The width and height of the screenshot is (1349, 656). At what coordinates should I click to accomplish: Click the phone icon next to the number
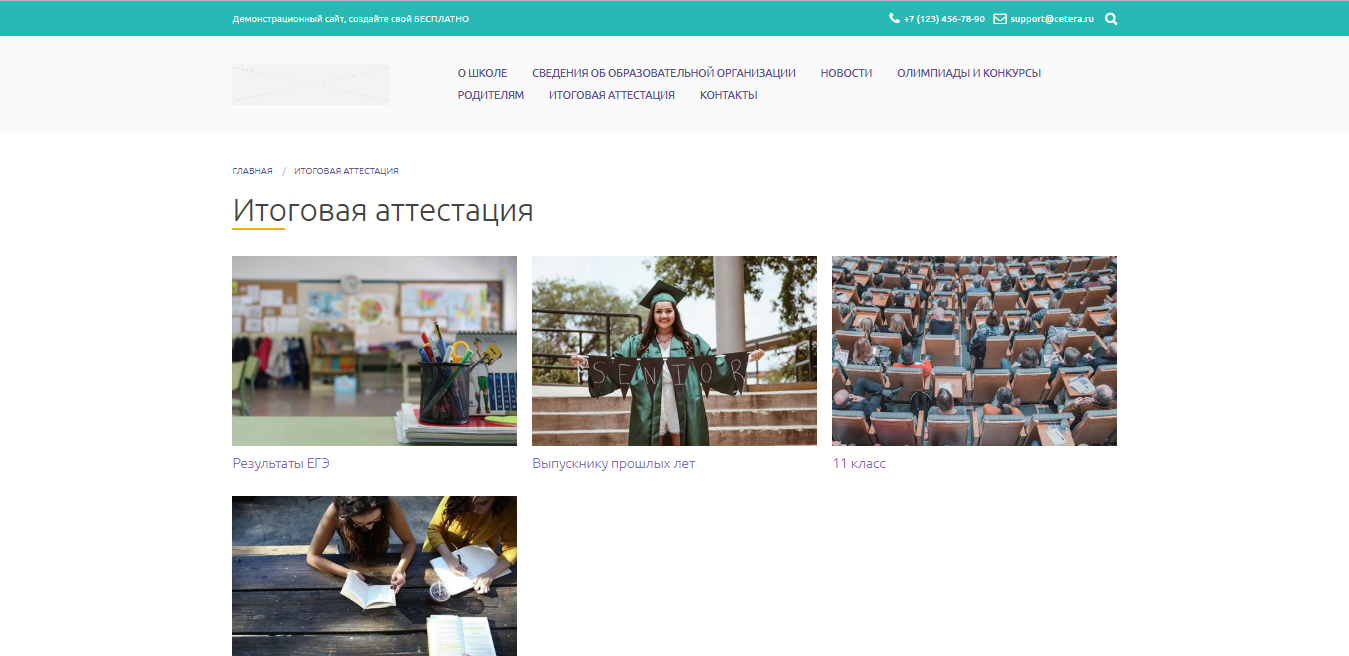(893, 18)
